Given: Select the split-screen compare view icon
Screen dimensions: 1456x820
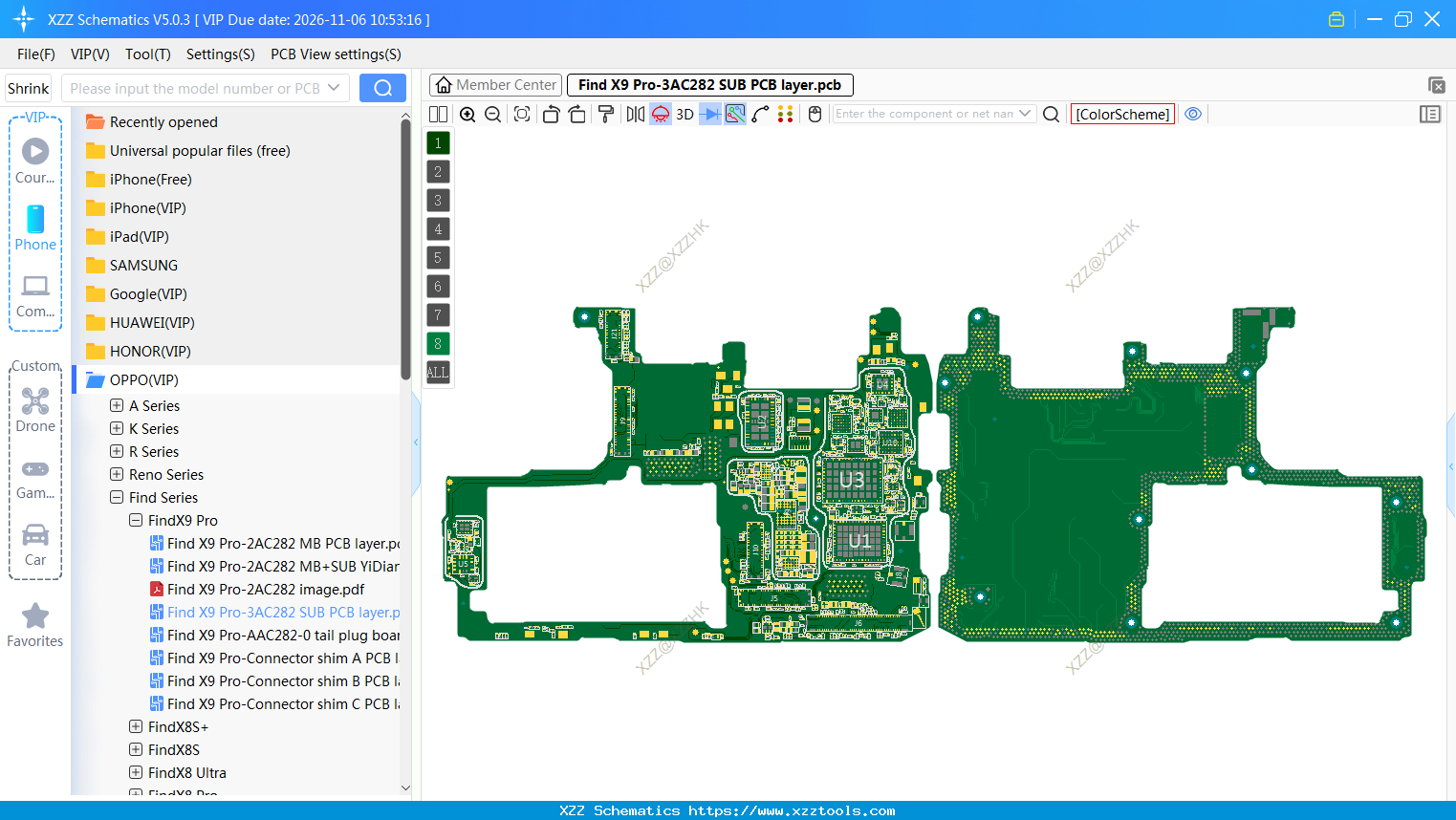Looking at the screenshot, I should pos(436,114).
